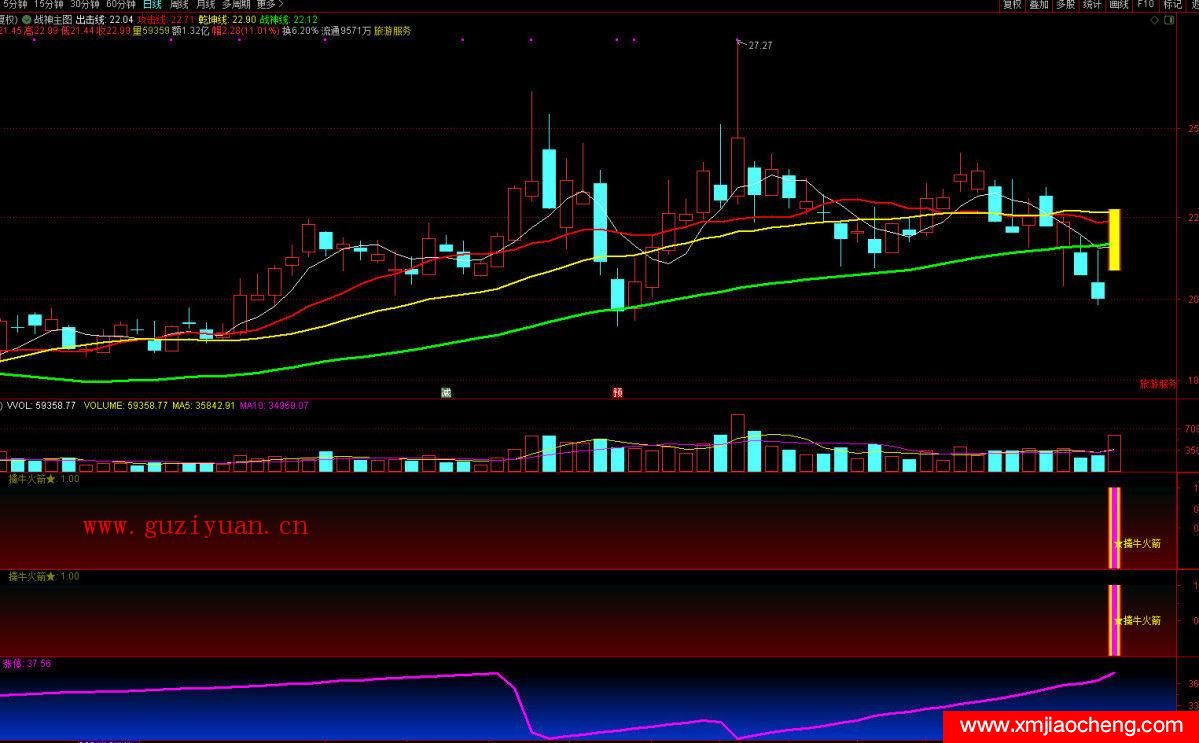Switch to the 15分钟 period
The width and height of the screenshot is (1199, 743).
point(48,5)
